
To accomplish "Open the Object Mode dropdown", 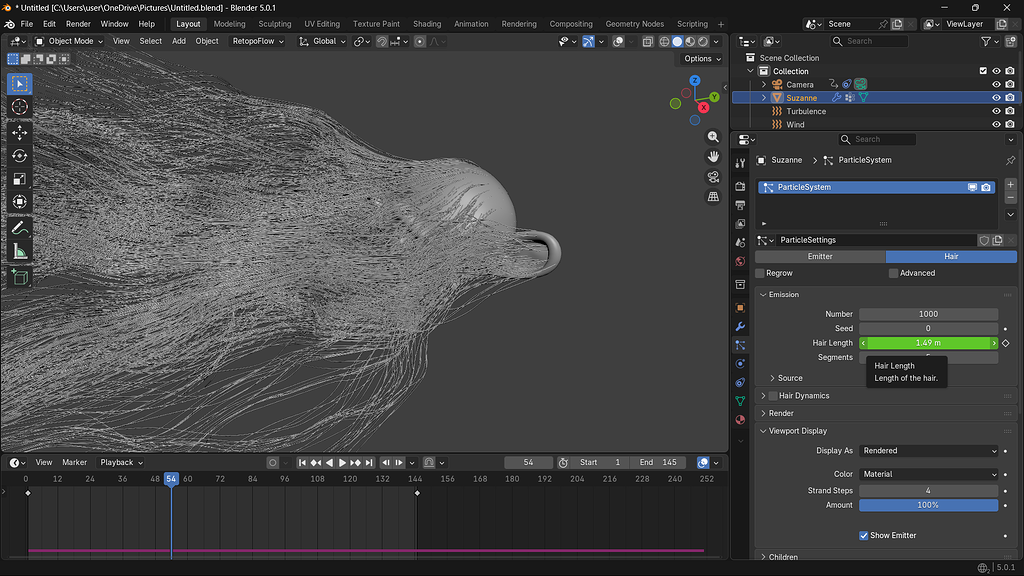I will point(69,41).
